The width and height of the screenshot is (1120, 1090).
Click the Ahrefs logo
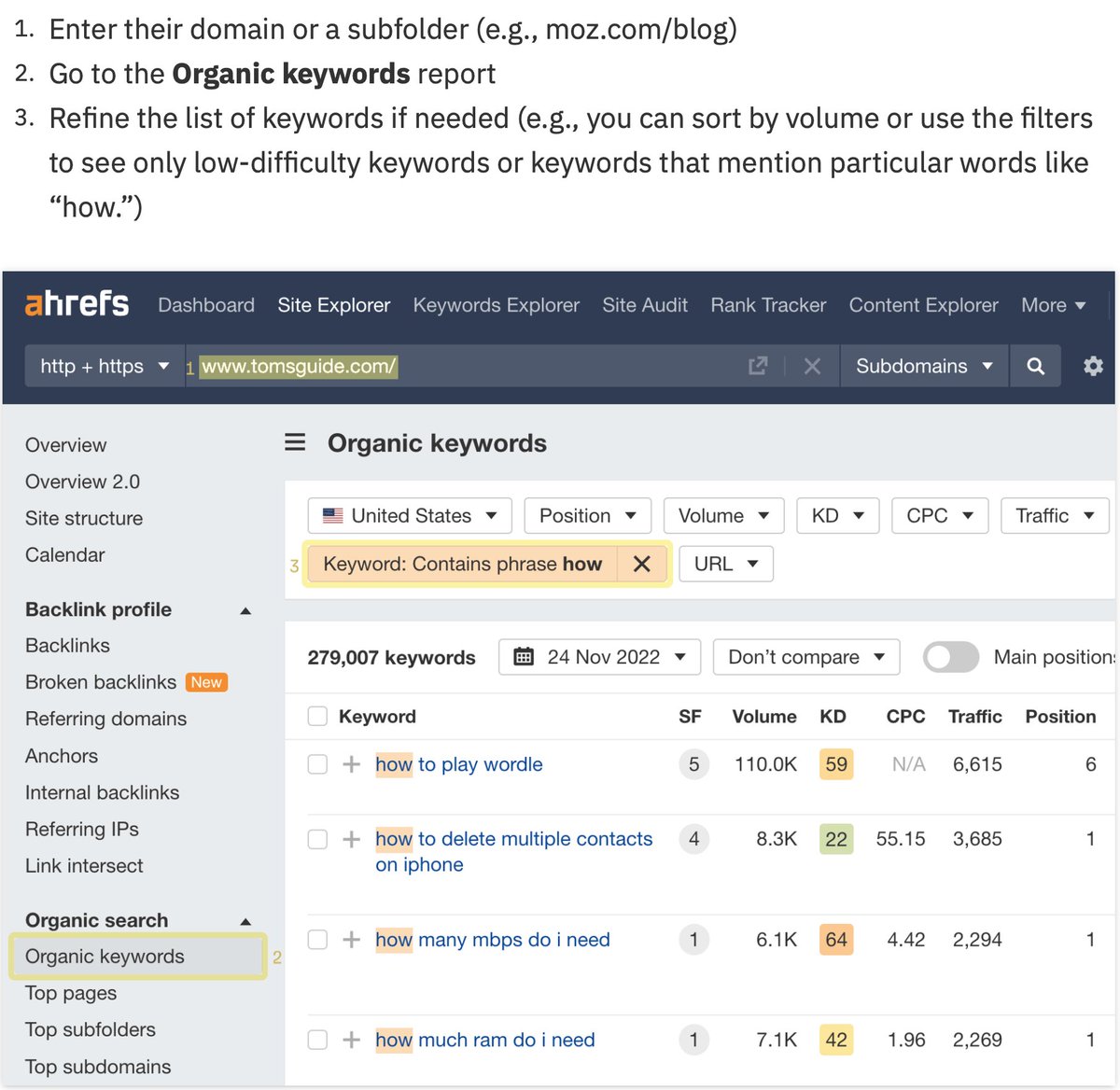pos(77,303)
